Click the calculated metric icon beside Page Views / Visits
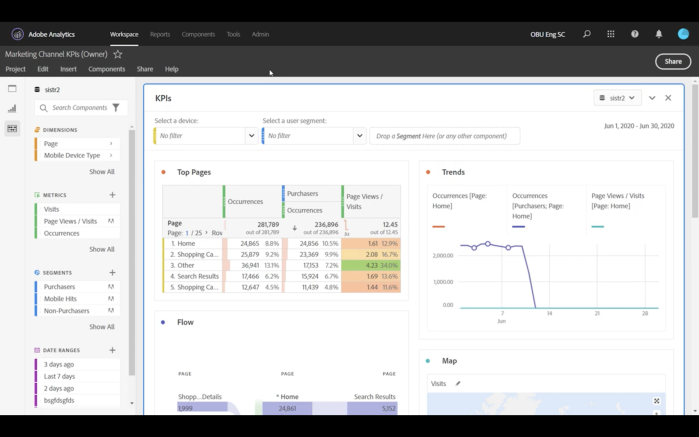 [x=111, y=221]
